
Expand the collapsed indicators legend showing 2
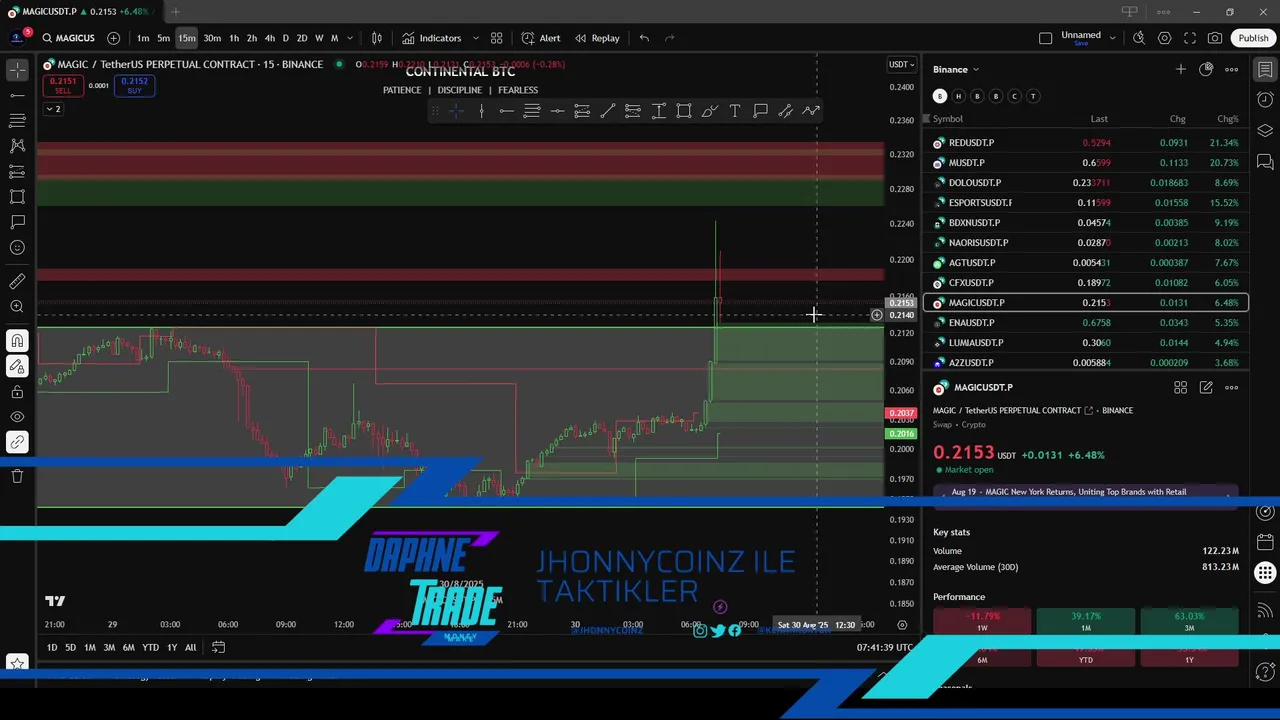[53, 109]
